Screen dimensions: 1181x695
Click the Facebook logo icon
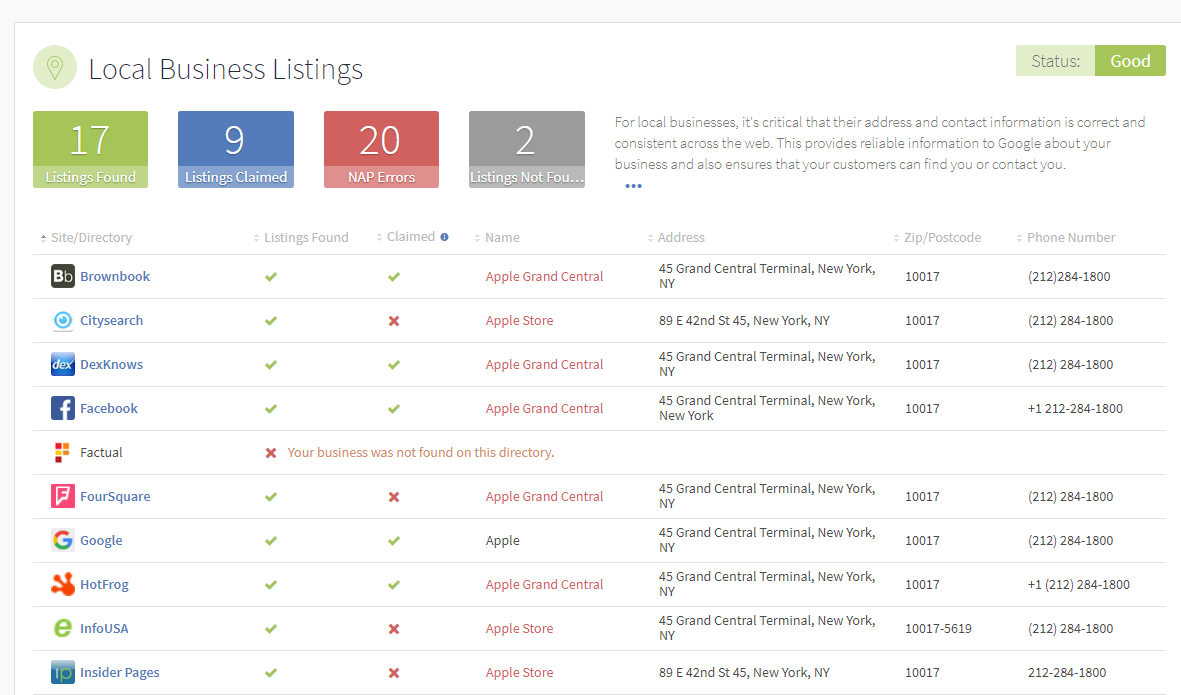(63, 408)
